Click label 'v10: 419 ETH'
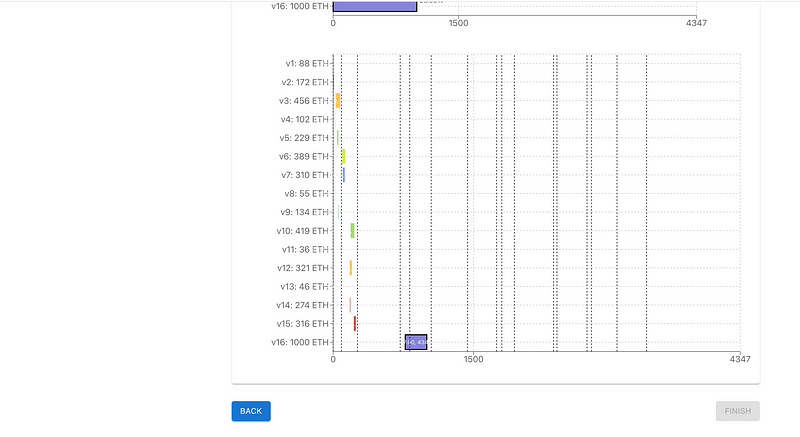 [303, 230]
